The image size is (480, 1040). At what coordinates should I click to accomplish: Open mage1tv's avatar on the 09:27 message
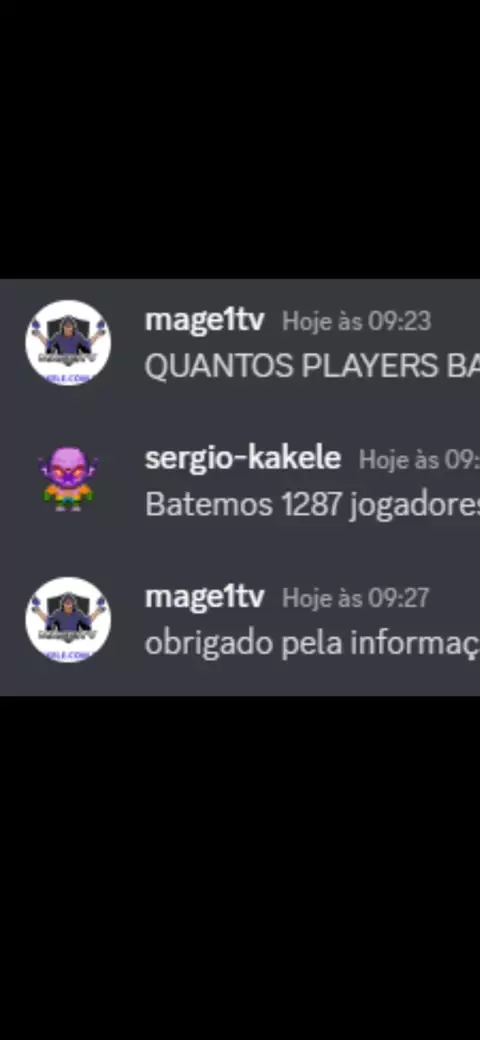pos(68,619)
